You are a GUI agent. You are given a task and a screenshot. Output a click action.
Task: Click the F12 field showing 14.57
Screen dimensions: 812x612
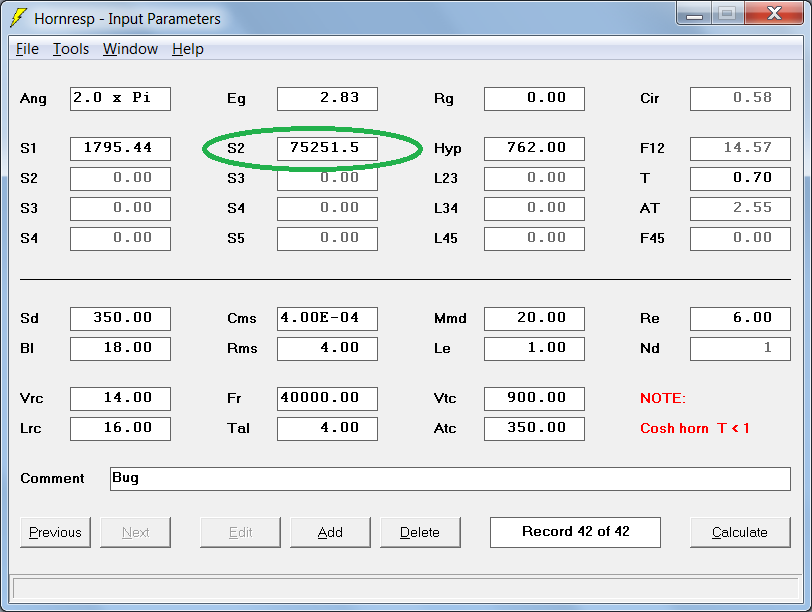click(x=740, y=149)
